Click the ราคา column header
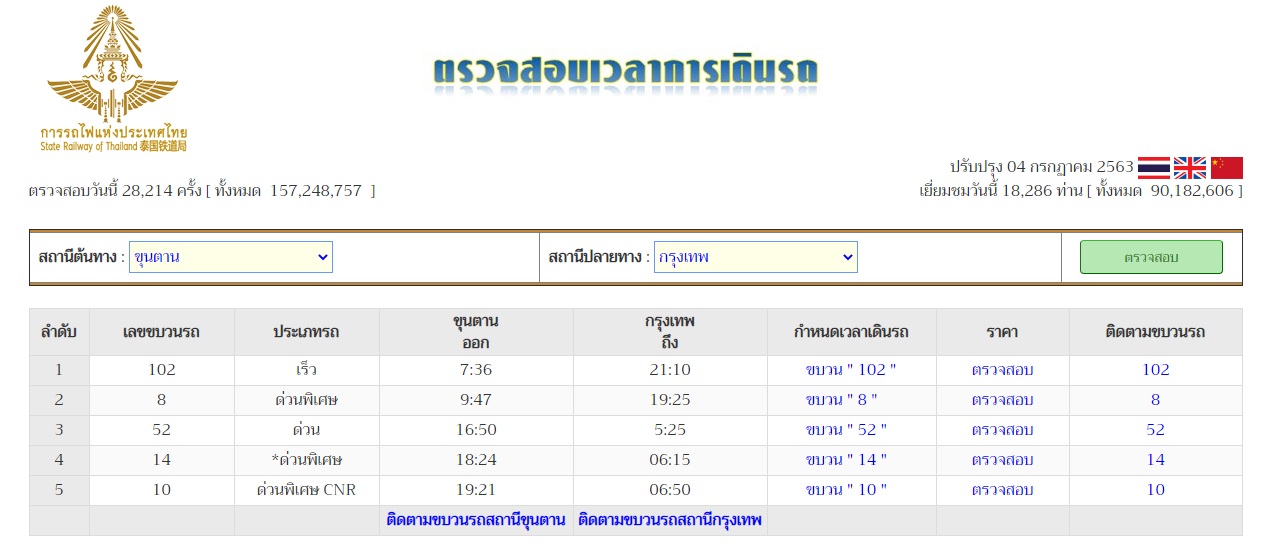This screenshot has height=551, width=1271. [1002, 332]
